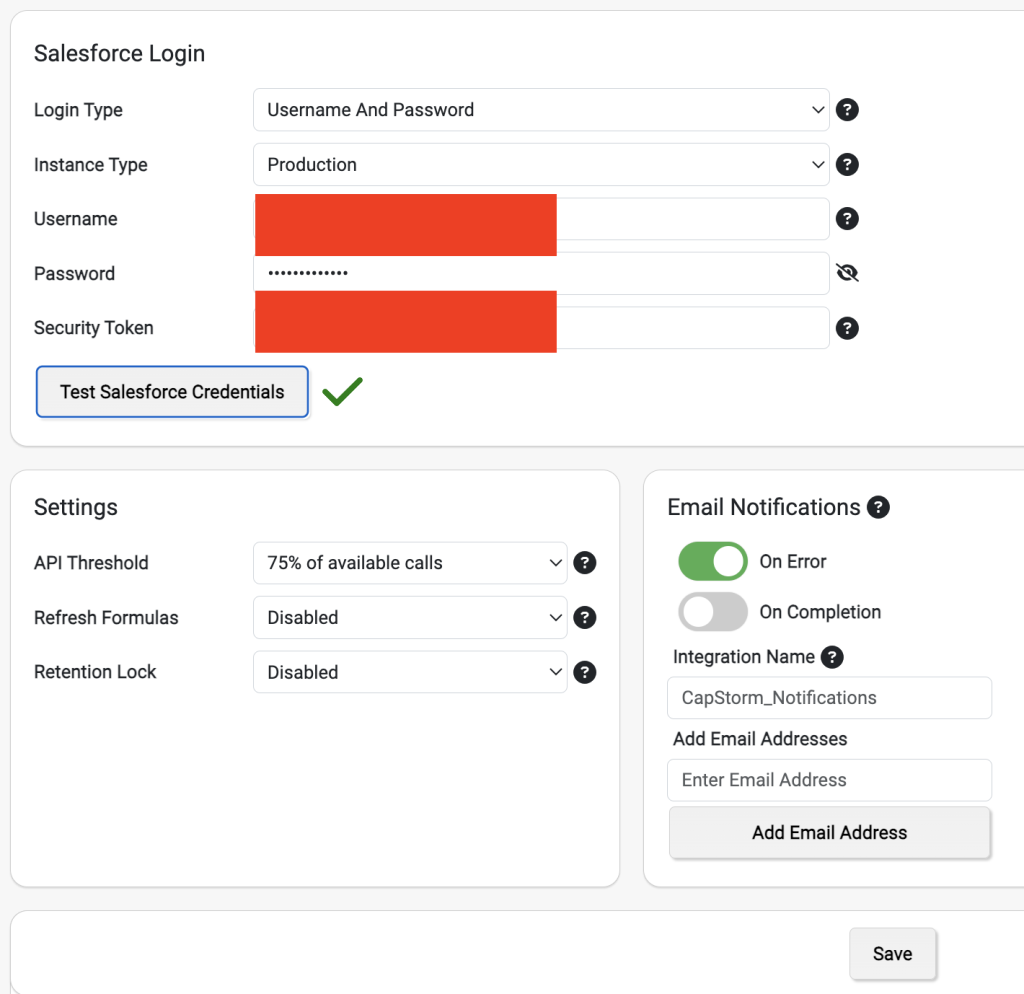Open help icon for Security Token
Image resolution: width=1024 pixels, height=994 pixels.
click(847, 328)
